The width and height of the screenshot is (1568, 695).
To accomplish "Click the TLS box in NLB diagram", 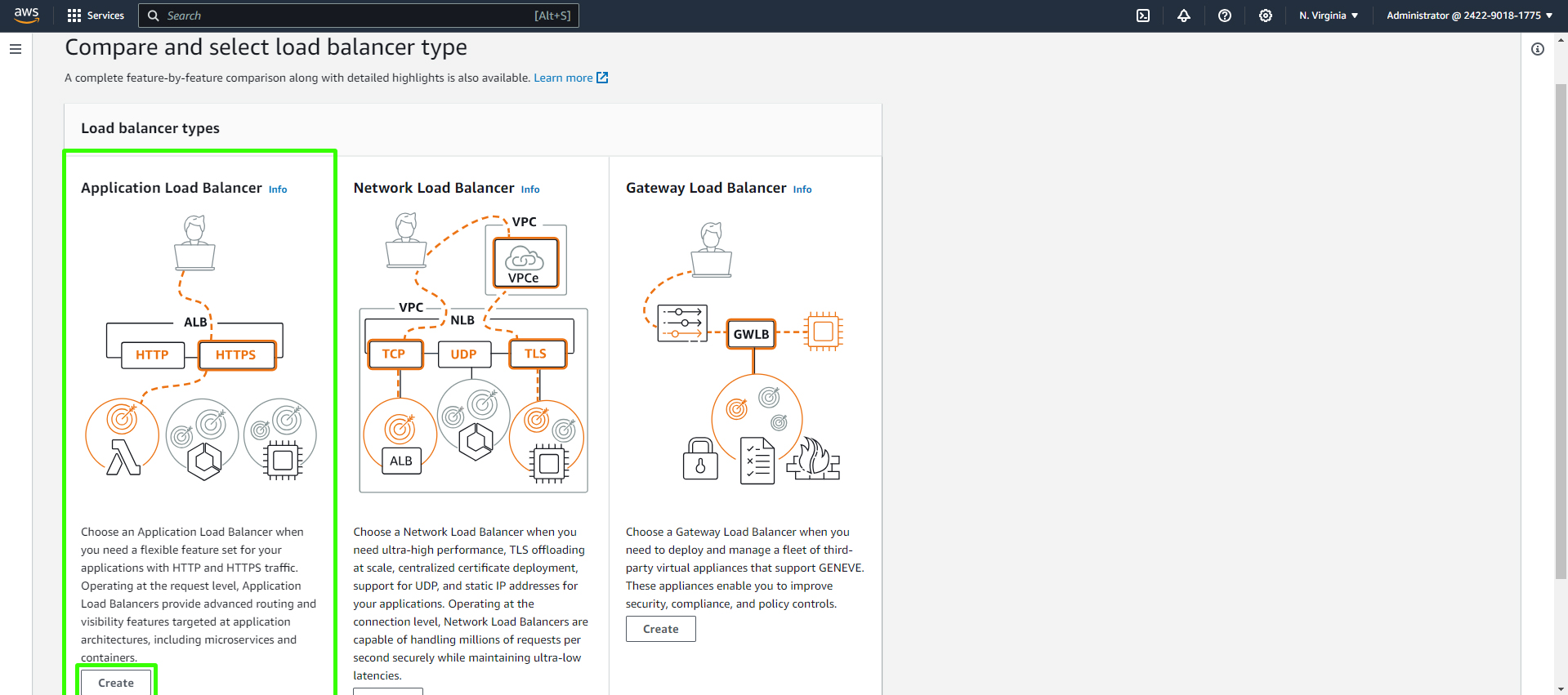I will pos(537,354).
